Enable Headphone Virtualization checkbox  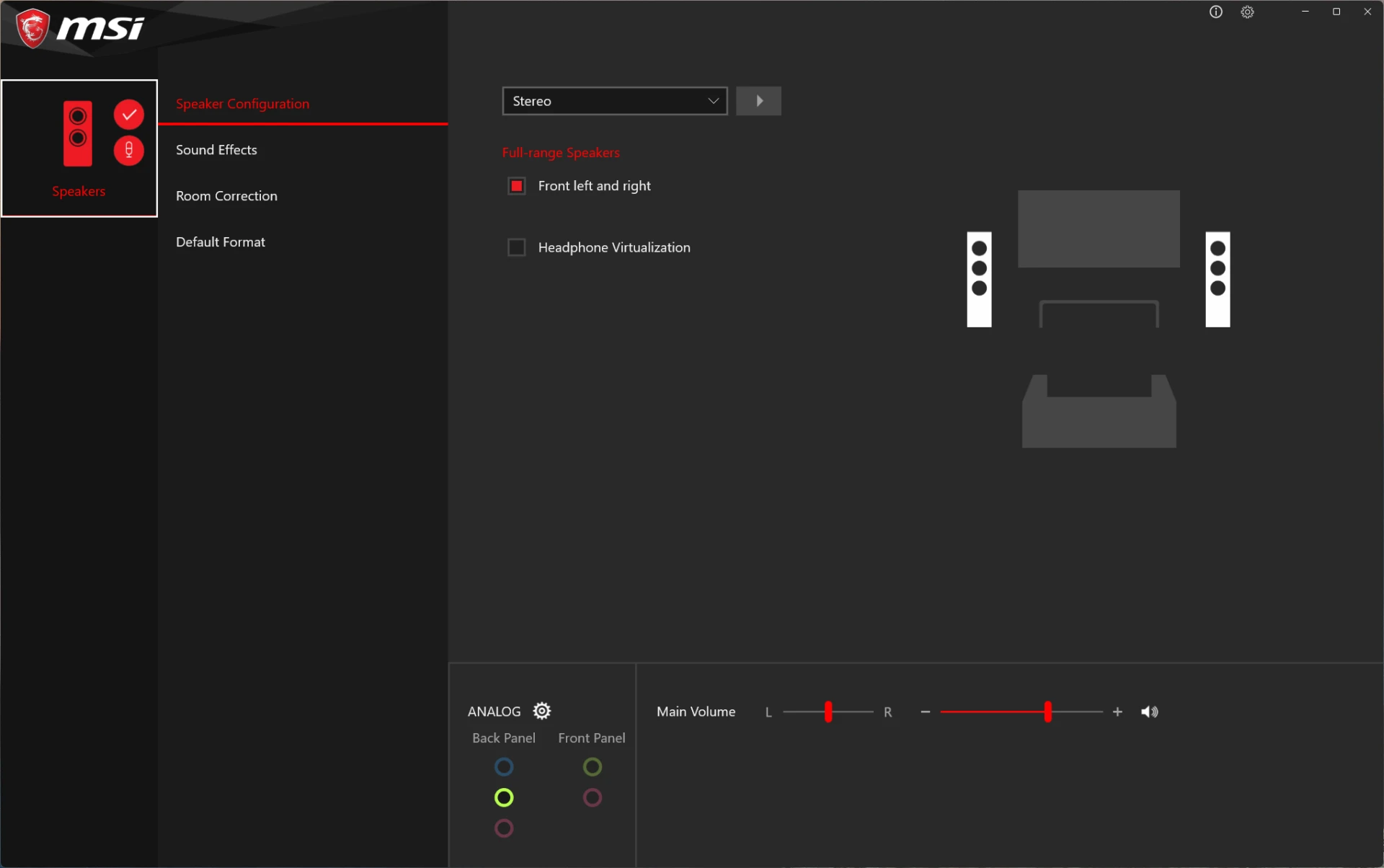[517, 247]
